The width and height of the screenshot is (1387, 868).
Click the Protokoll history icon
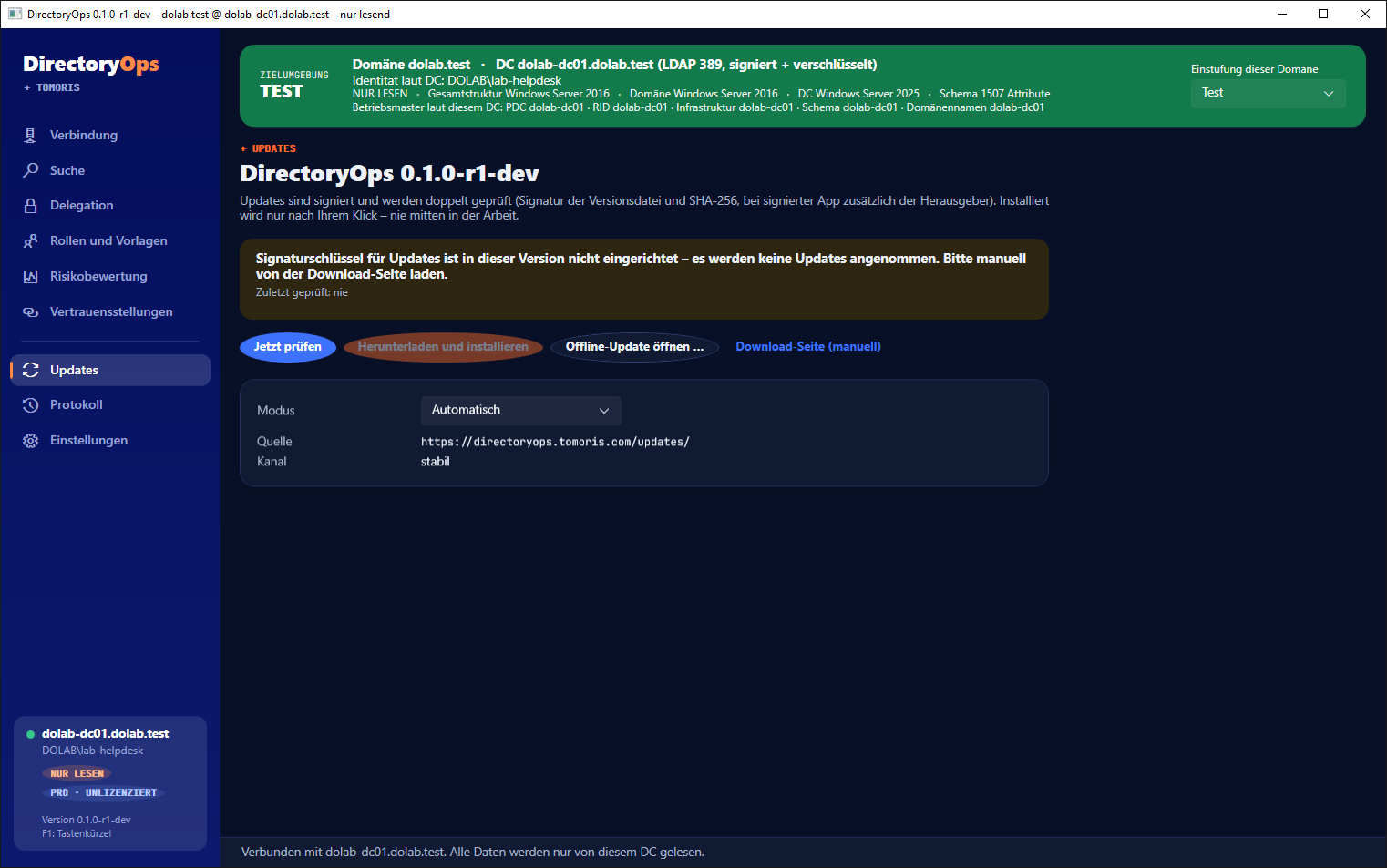pos(30,405)
